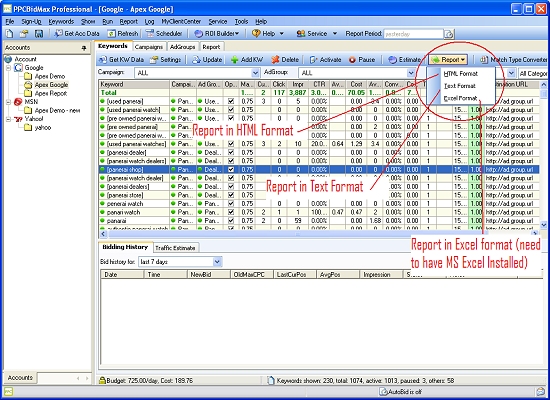Click the Estimate button
This screenshot has width=550, height=400.
coord(404,60)
